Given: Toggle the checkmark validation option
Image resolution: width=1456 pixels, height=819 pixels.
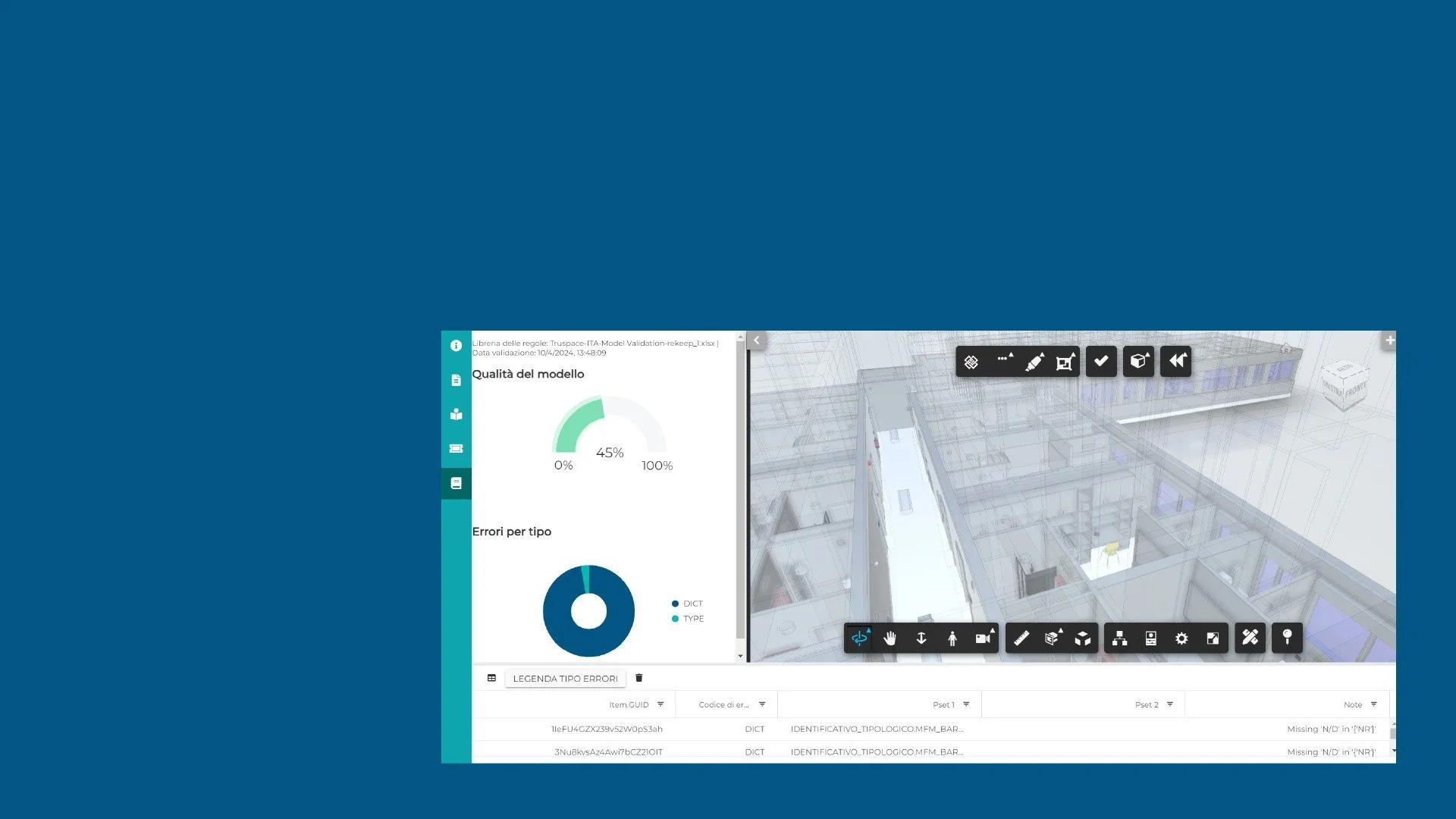Looking at the screenshot, I should pos(1101,362).
